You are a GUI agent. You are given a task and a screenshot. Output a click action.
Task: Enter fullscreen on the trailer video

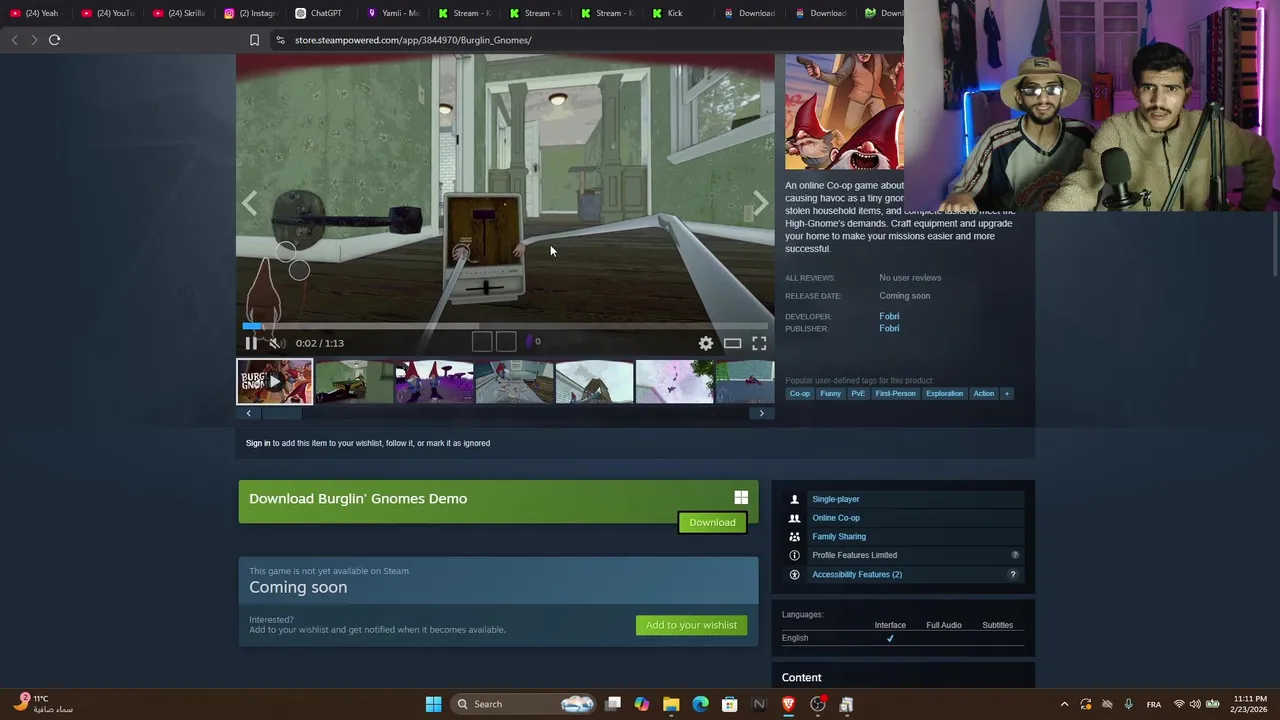pyautogui.click(x=759, y=343)
